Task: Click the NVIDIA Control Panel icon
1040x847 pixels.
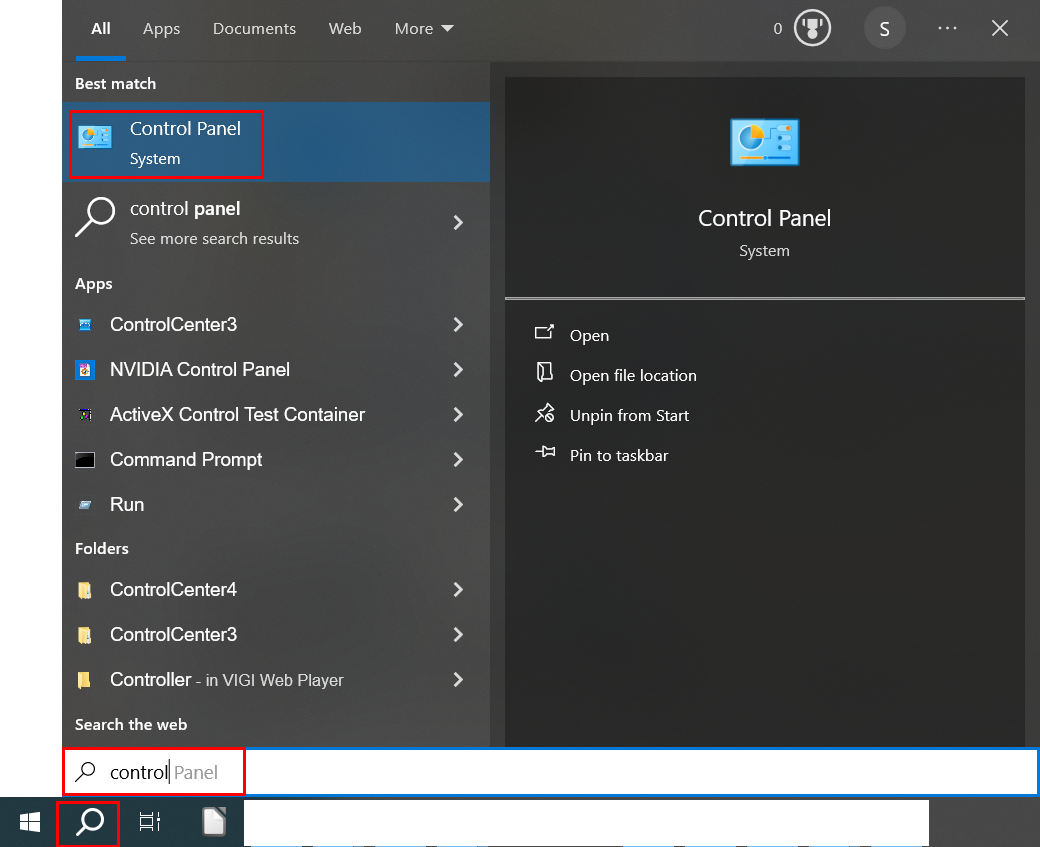Action: [x=85, y=369]
